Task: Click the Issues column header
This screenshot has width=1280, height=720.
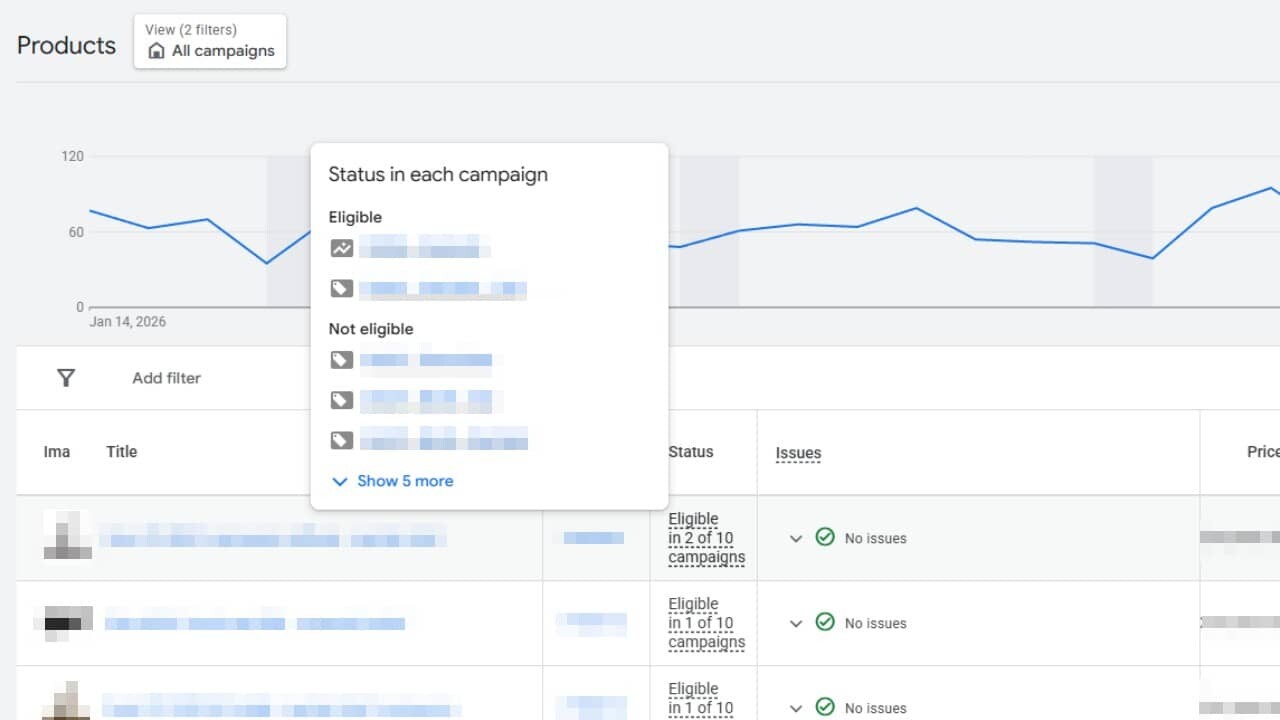Action: pyautogui.click(x=798, y=453)
